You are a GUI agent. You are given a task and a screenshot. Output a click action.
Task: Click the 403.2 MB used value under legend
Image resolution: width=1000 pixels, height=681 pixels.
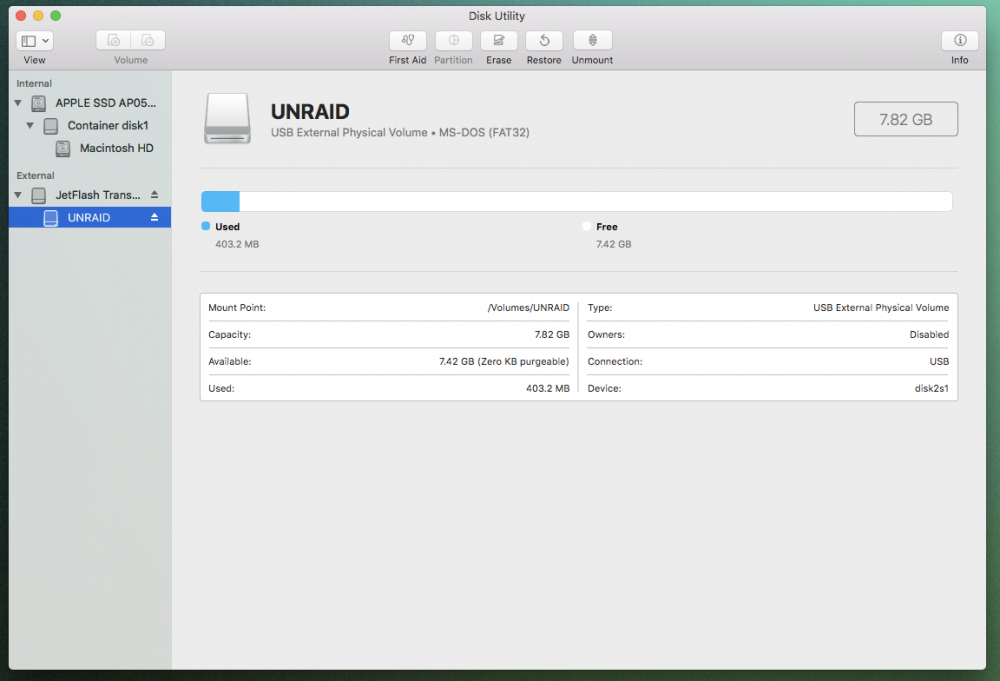[237, 244]
